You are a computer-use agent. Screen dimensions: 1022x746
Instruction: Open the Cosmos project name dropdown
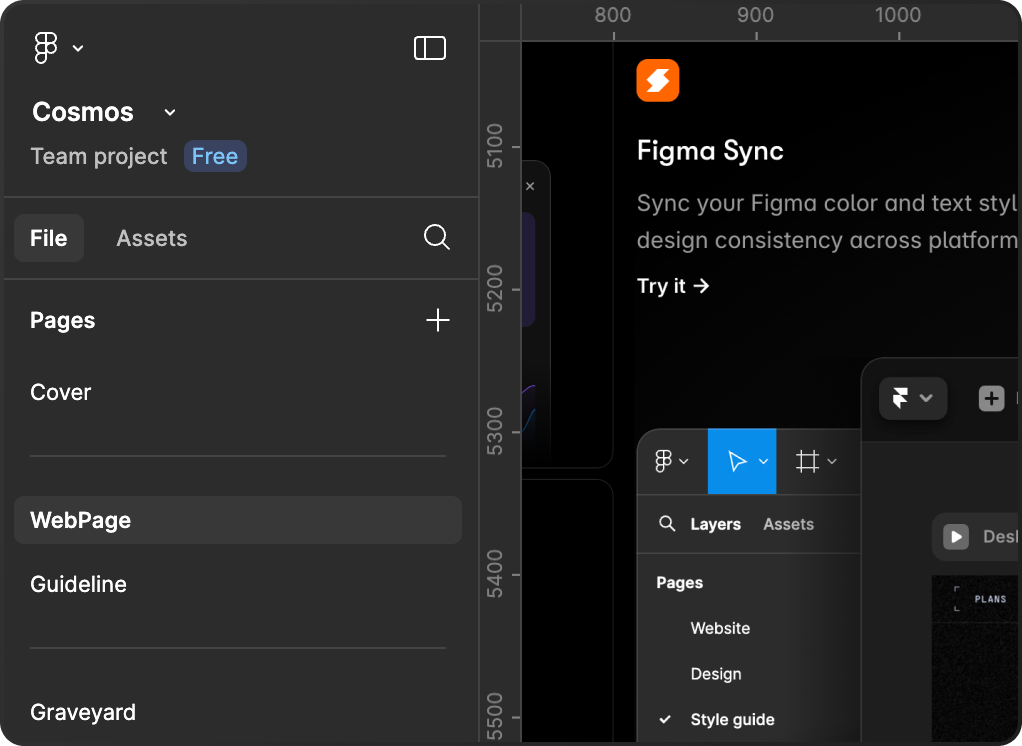pos(168,112)
